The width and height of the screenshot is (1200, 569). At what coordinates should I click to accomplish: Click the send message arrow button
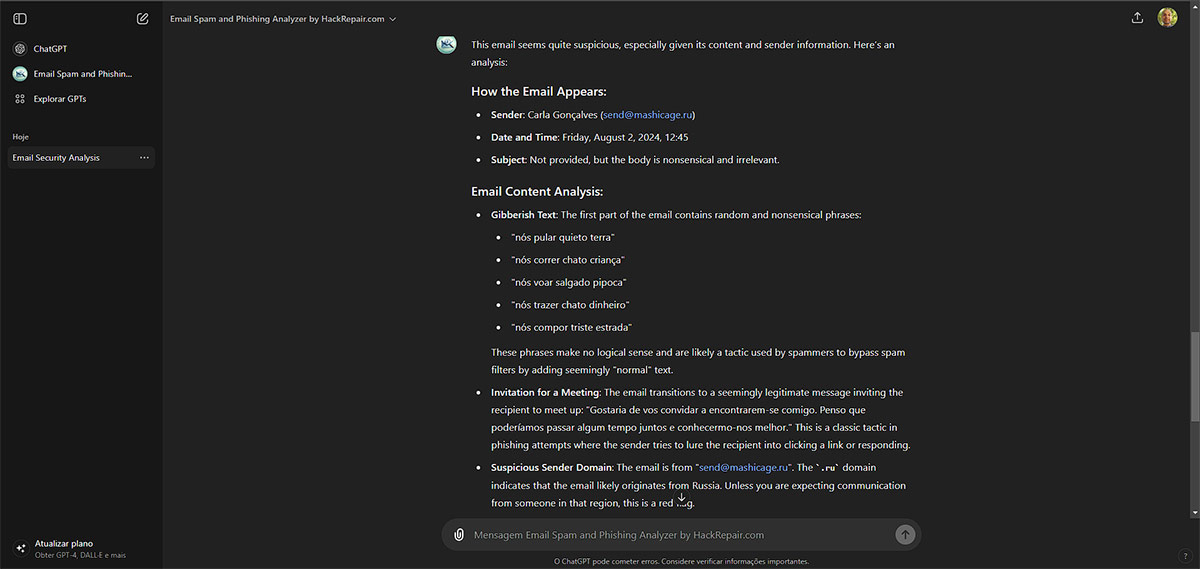pos(905,535)
